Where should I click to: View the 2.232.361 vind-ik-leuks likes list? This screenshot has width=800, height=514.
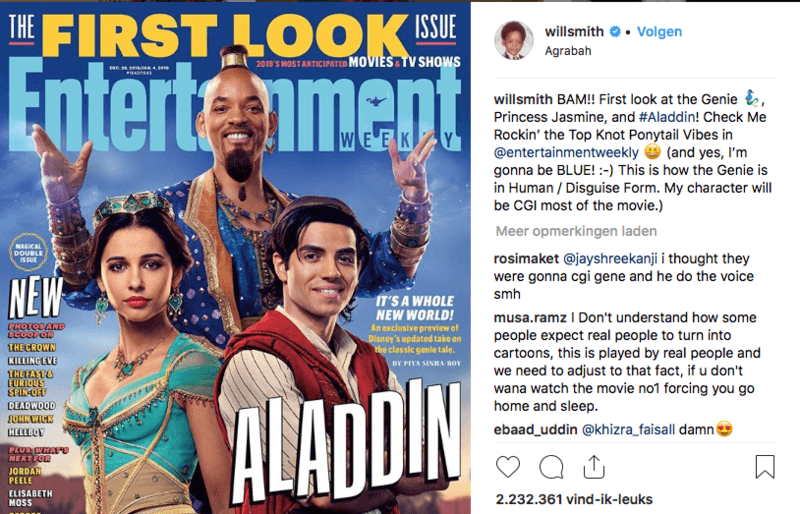[574, 499]
